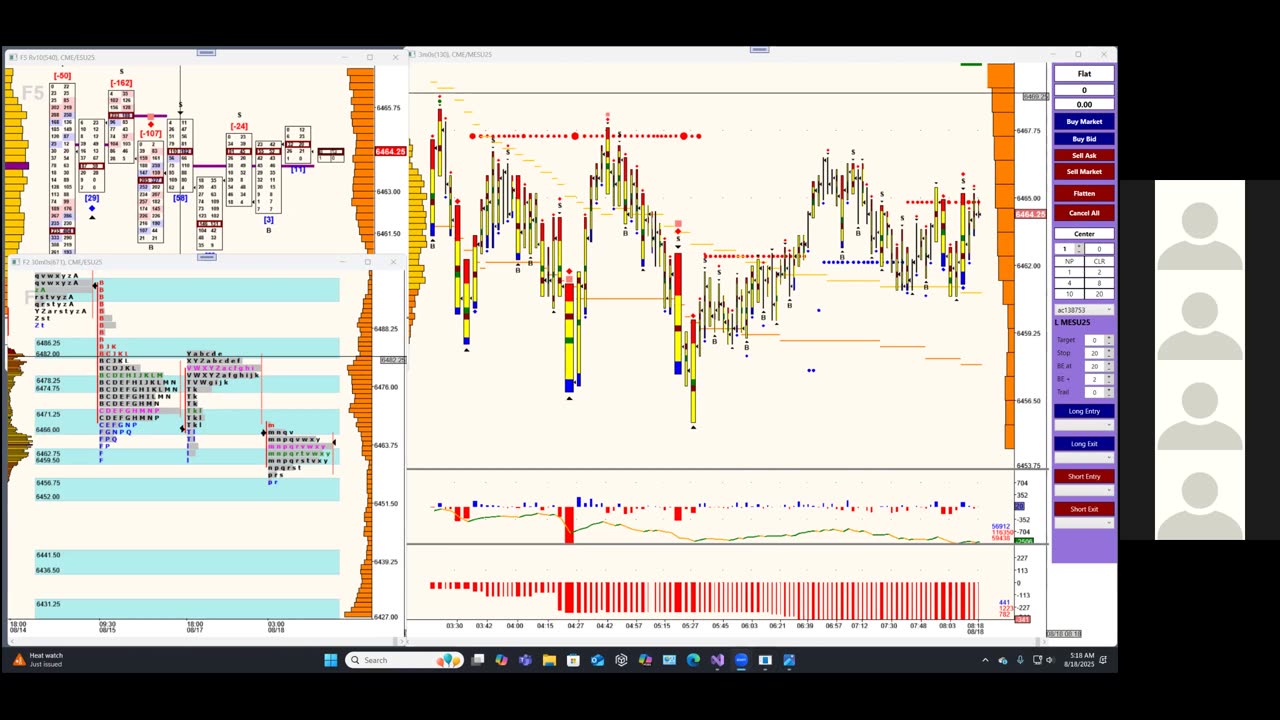The image size is (1280, 720).
Task: Focus the 3m0s(130) MESU25 chart title bar
Action: [760, 54]
